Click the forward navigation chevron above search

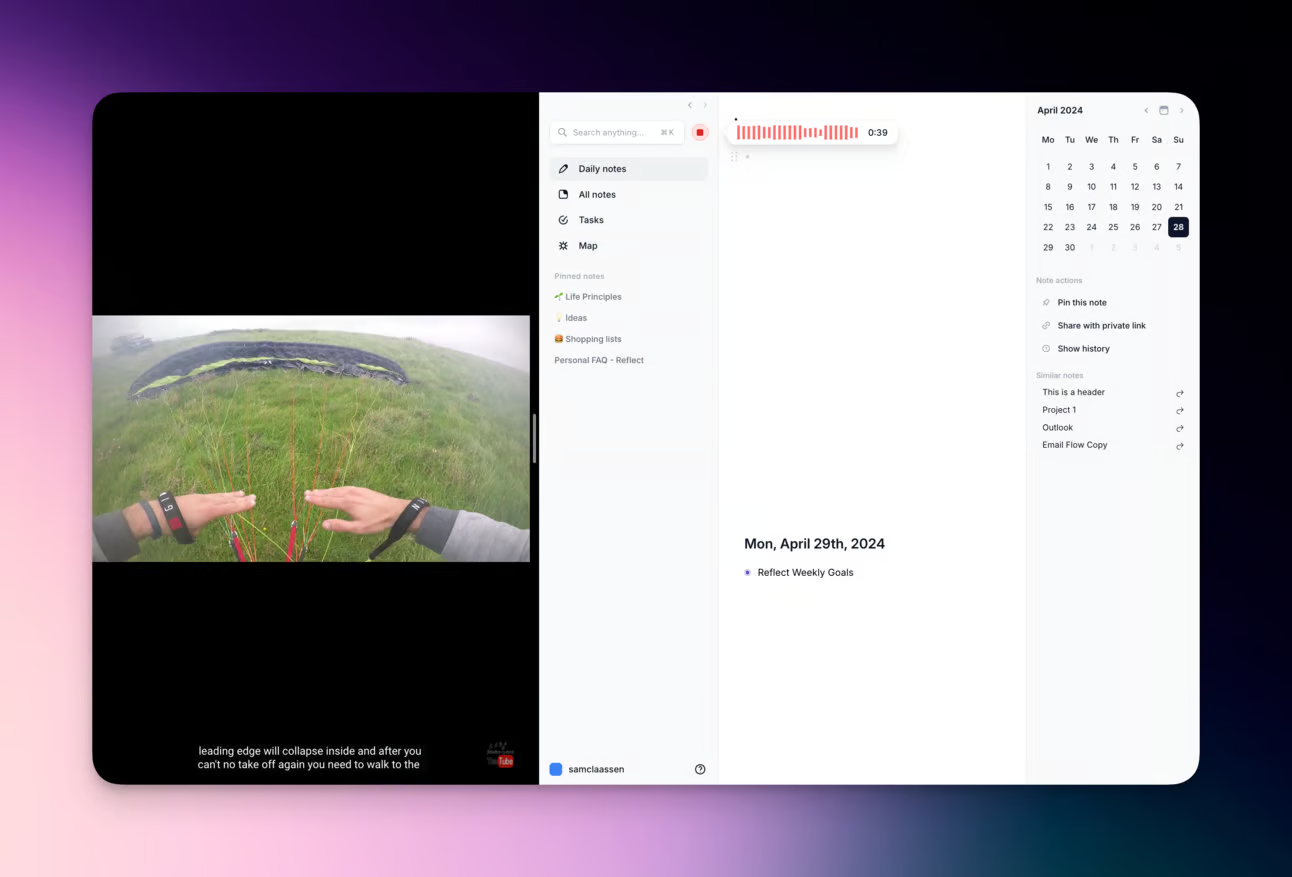tap(705, 104)
